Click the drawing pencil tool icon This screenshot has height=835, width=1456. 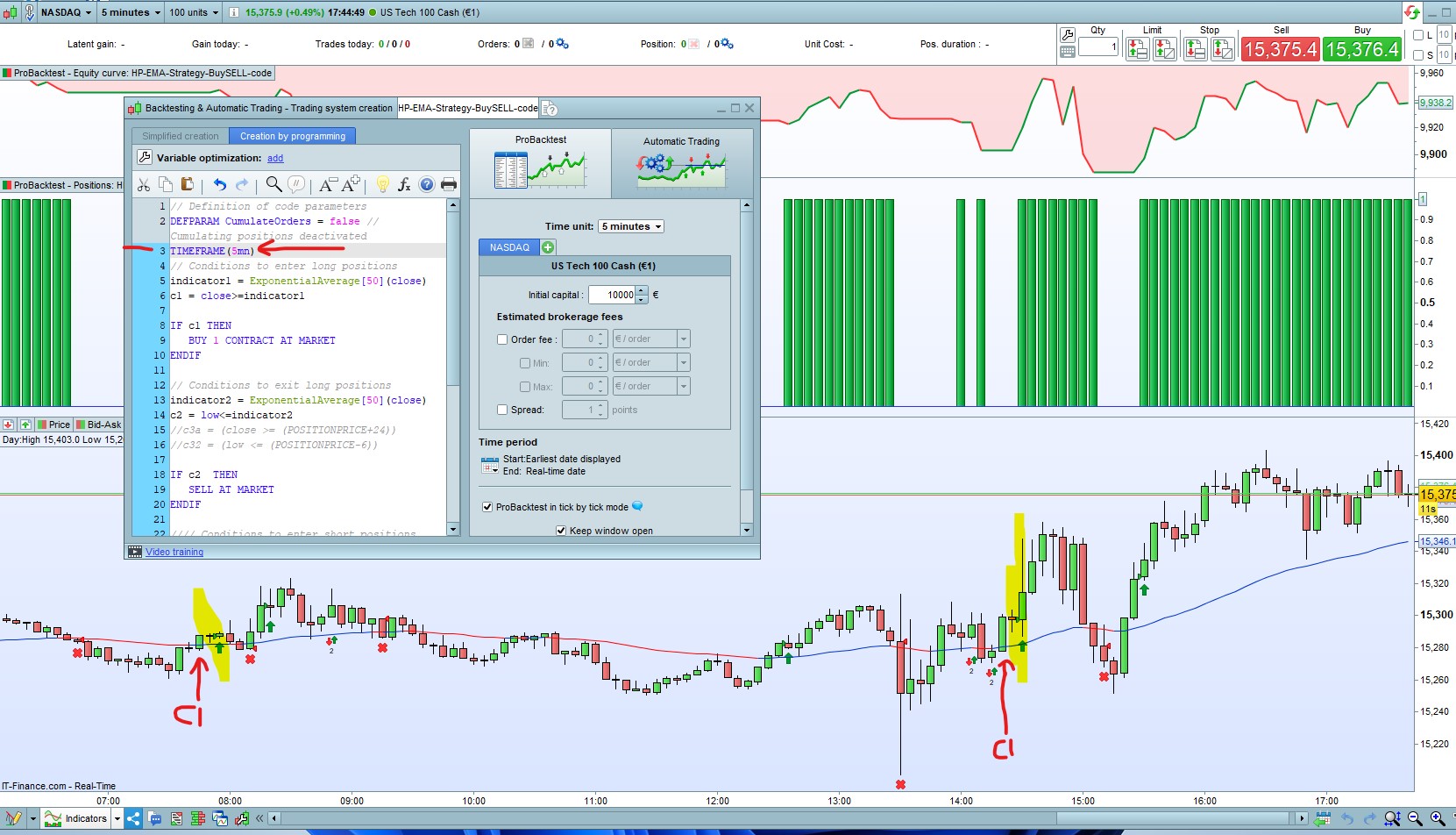(x=14, y=819)
